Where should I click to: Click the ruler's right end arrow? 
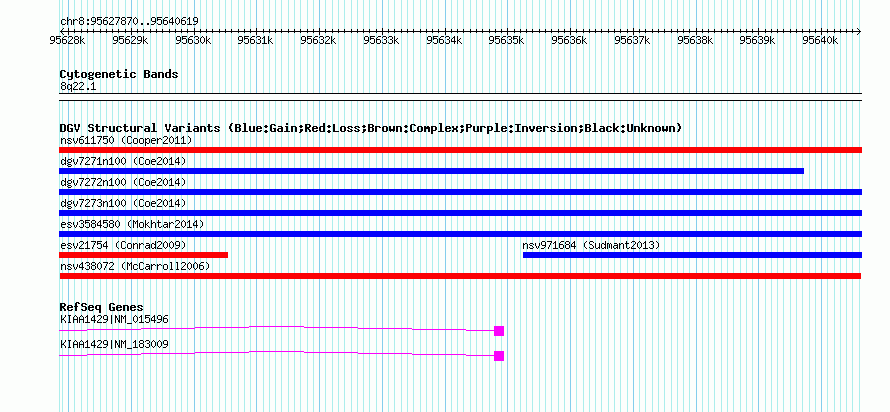[859, 31]
